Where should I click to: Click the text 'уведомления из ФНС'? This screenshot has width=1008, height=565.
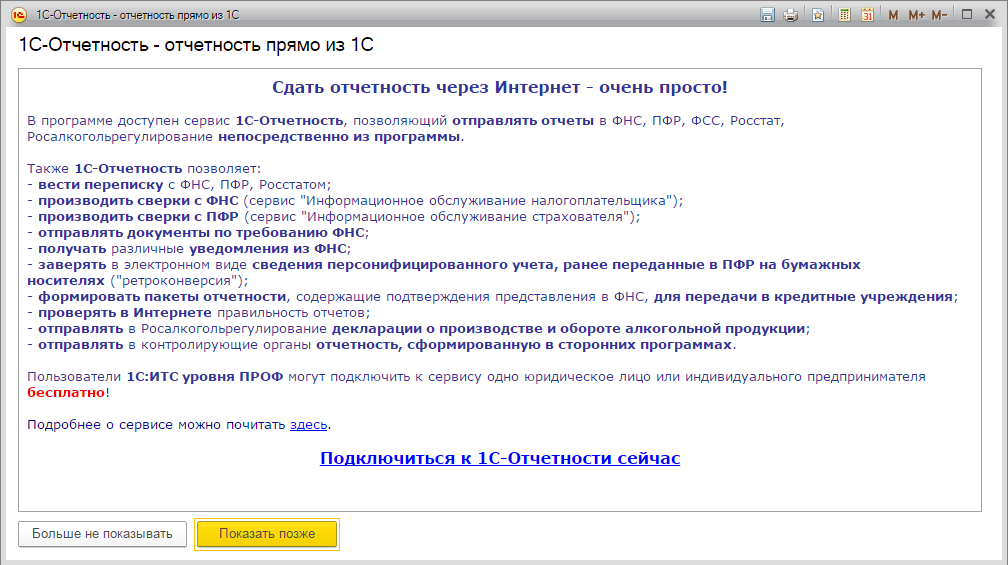pos(268,249)
